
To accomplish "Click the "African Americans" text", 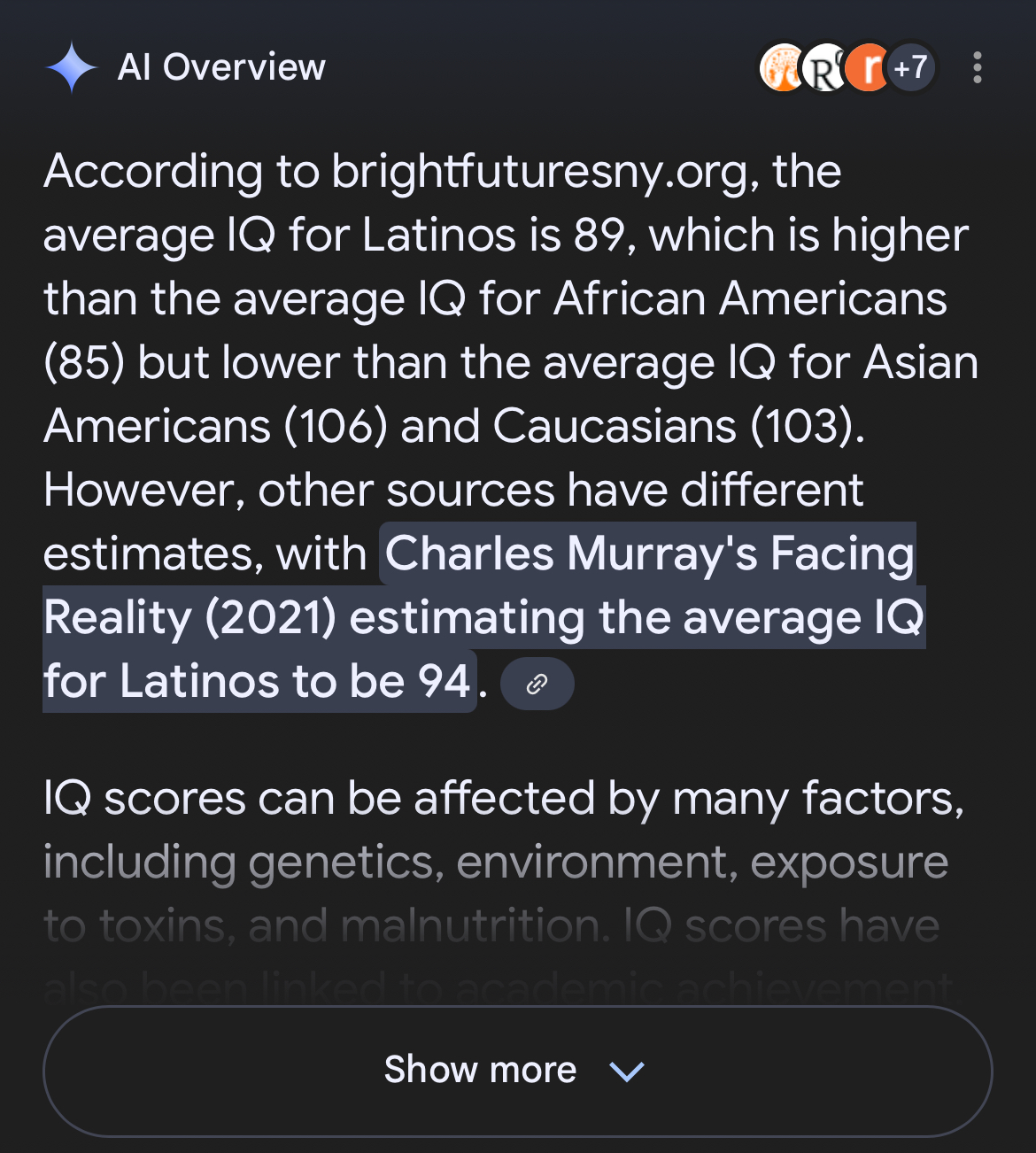I will pyautogui.click(x=750, y=299).
